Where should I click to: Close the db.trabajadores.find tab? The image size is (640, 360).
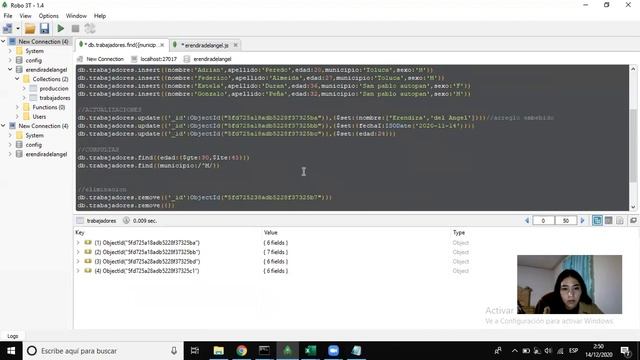tap(162, 45)
